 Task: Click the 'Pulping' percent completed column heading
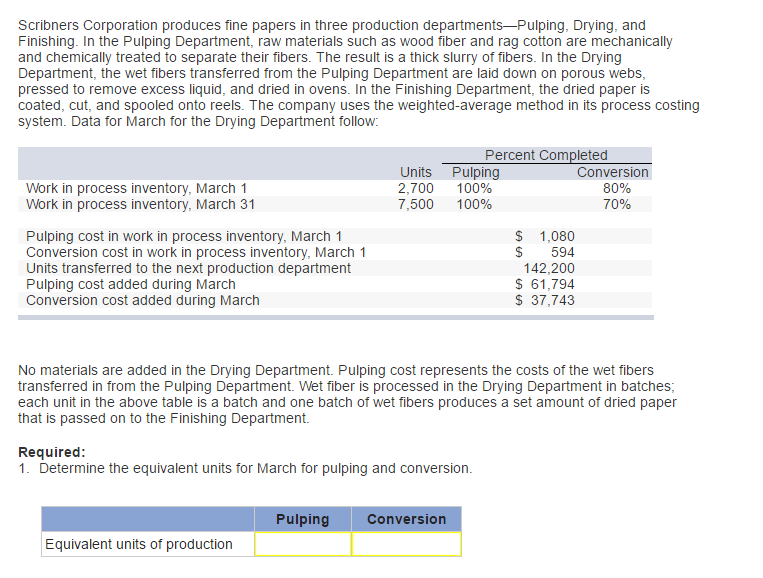point(475,172)
